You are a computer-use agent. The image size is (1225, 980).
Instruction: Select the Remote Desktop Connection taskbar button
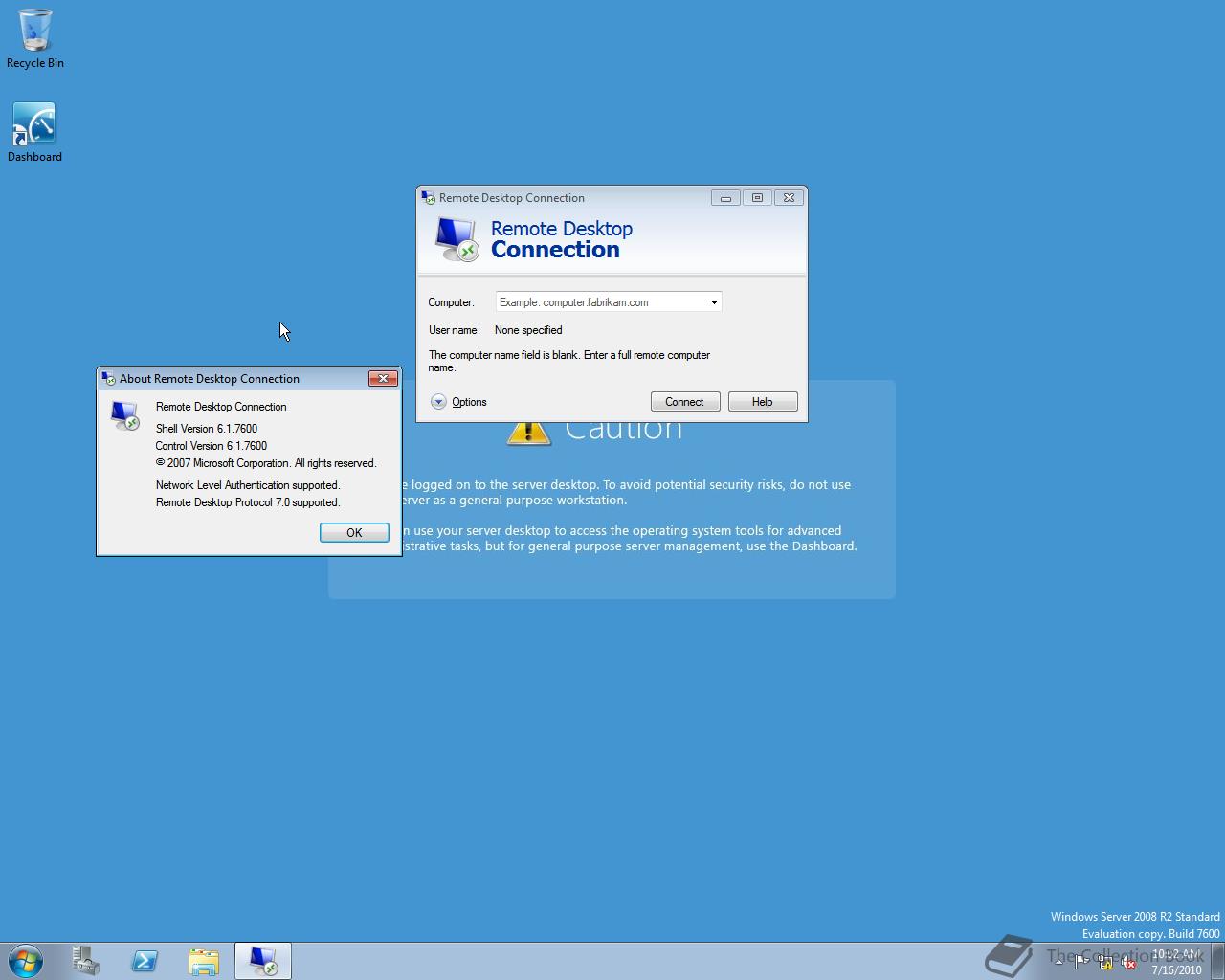pyautogui.click(x=263, y=961)
